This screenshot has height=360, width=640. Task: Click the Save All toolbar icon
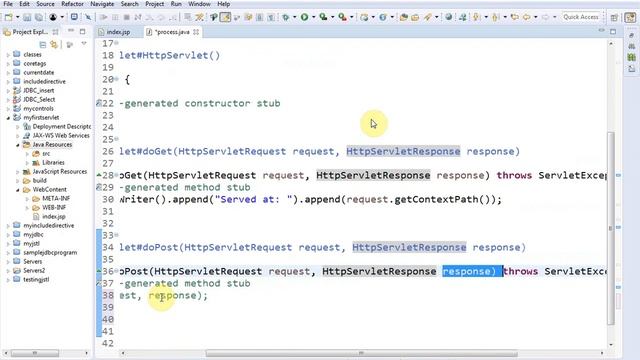[39, 17]
